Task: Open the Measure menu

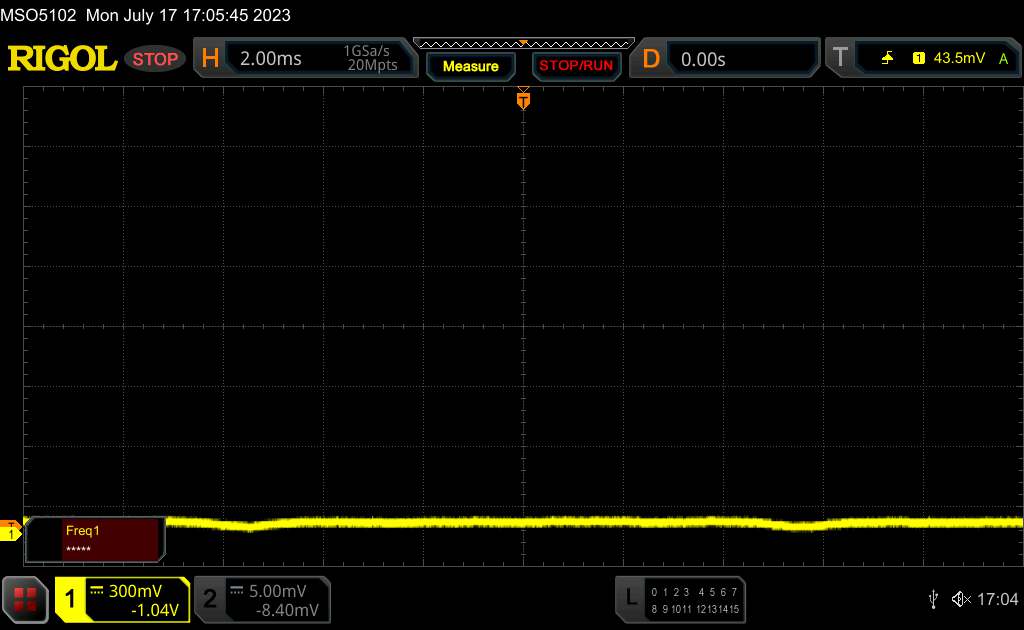Action: [471, 67]
